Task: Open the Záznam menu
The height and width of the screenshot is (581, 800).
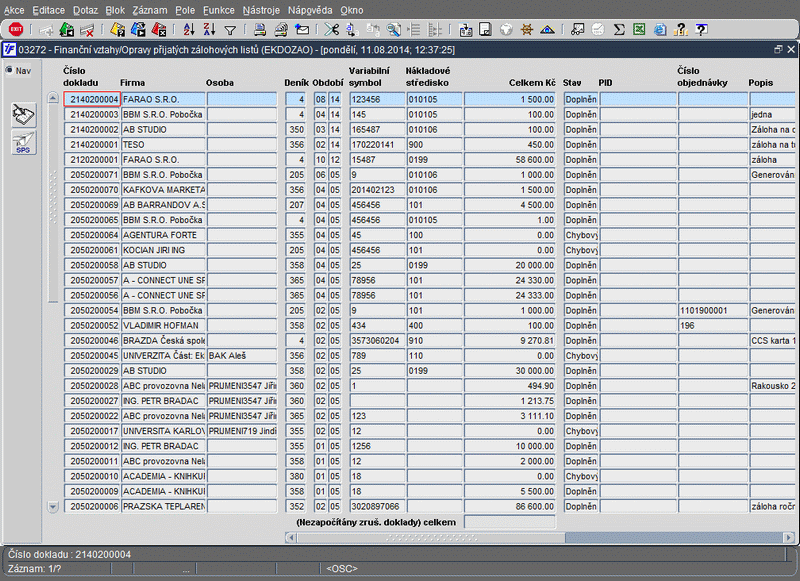Action: [x=149, y=10]
